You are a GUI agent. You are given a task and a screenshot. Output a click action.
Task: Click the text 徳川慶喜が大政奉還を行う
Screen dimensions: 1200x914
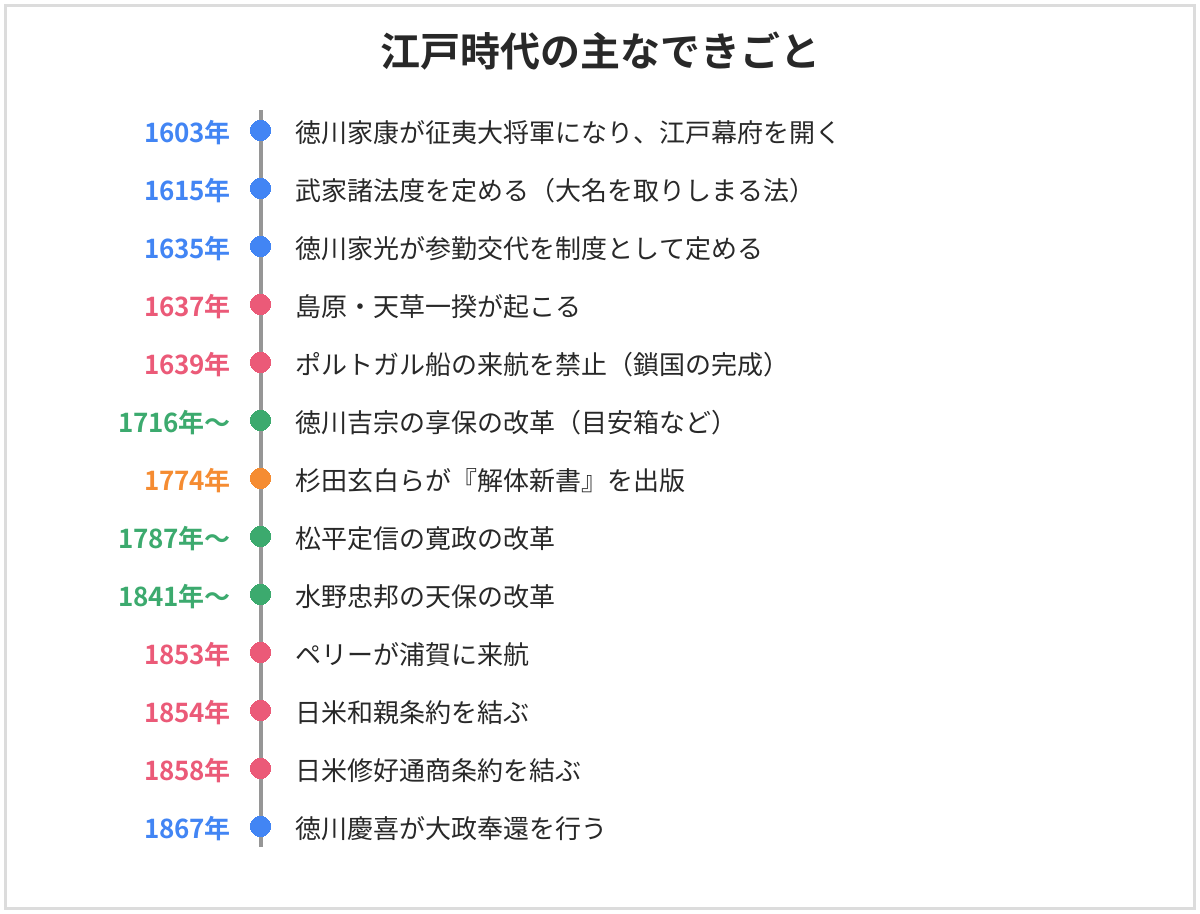pos(451,828)
